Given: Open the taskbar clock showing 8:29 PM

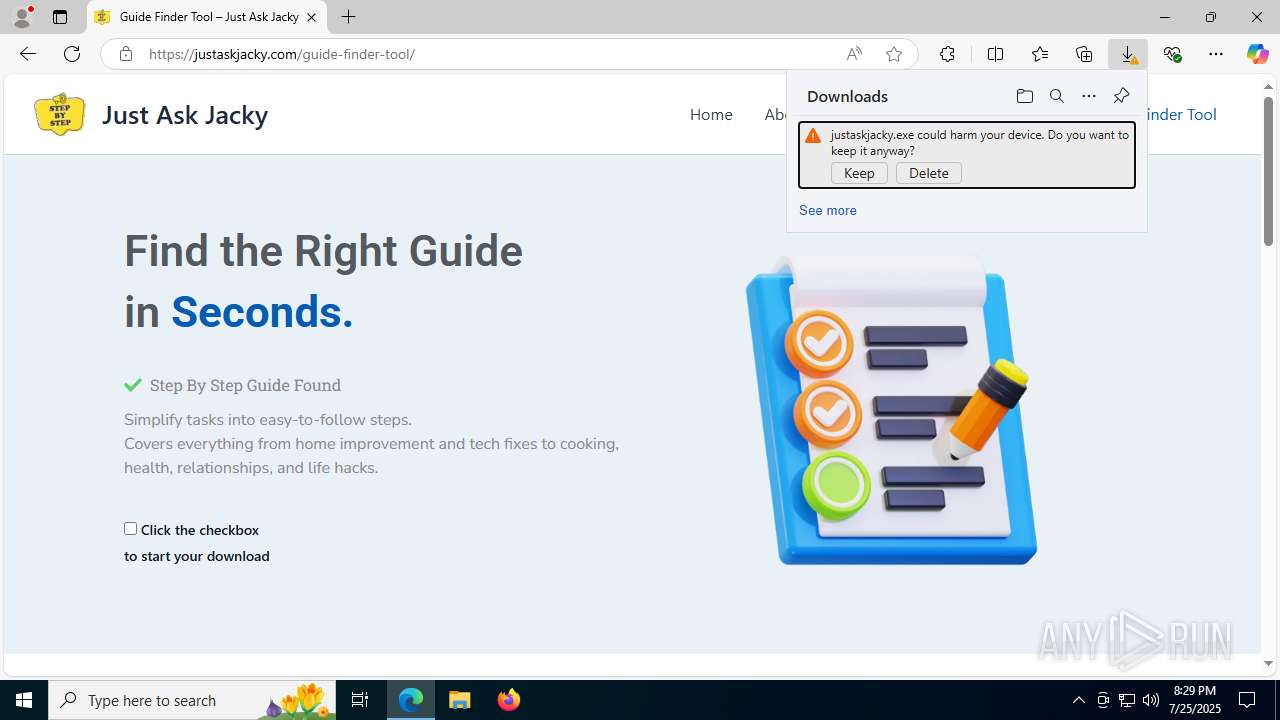Looking at the screenshot, I should tap(1195, 700).
